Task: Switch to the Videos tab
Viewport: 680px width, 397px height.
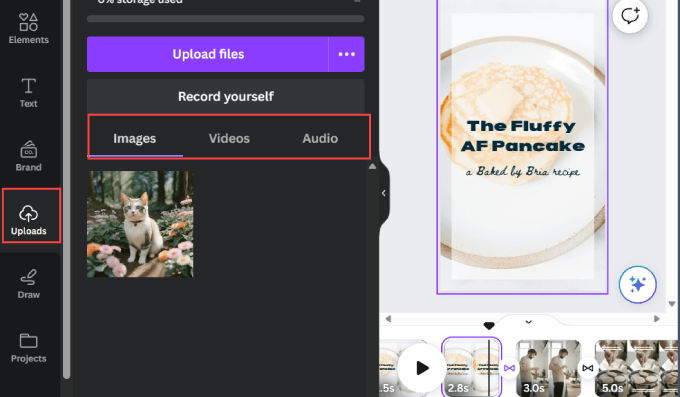Action: click(229, 138)
